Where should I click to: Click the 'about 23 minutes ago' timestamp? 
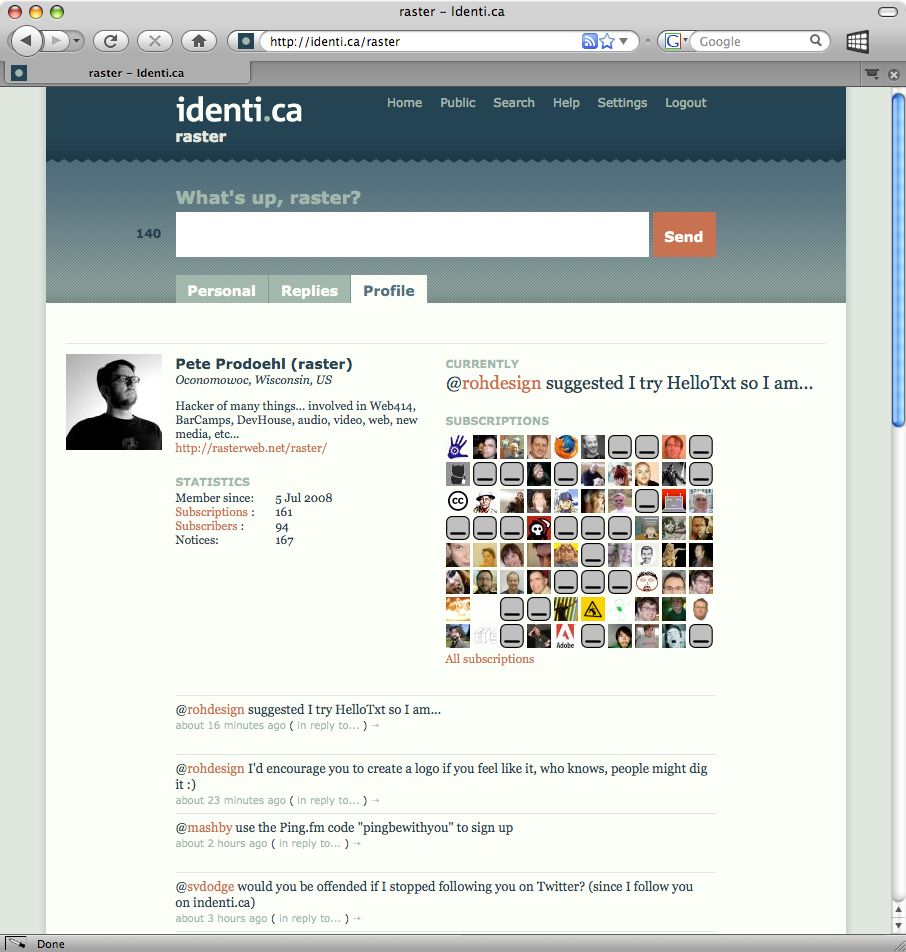230,800
